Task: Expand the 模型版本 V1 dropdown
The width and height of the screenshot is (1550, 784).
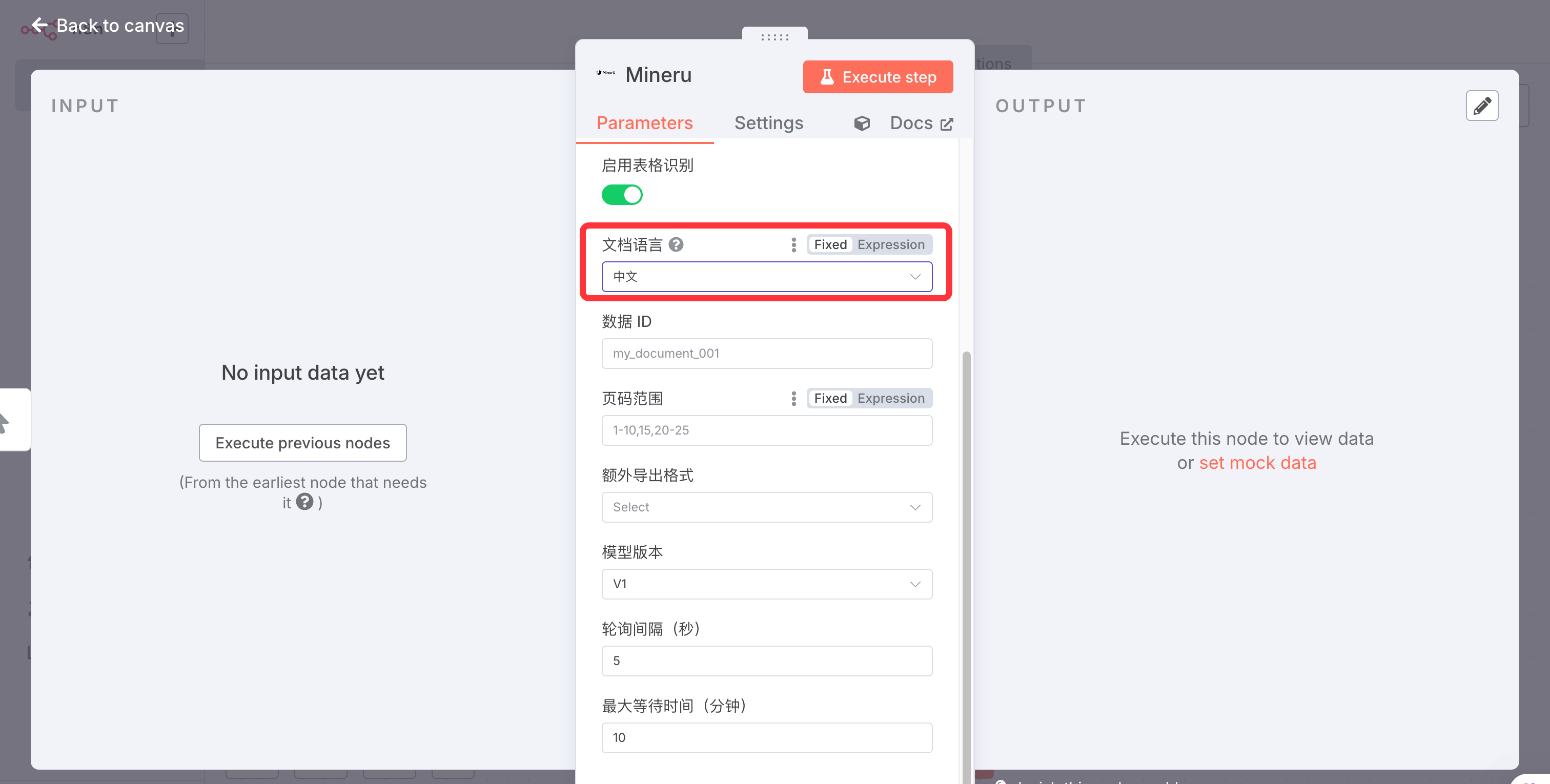Action: (x=767, y=584)
